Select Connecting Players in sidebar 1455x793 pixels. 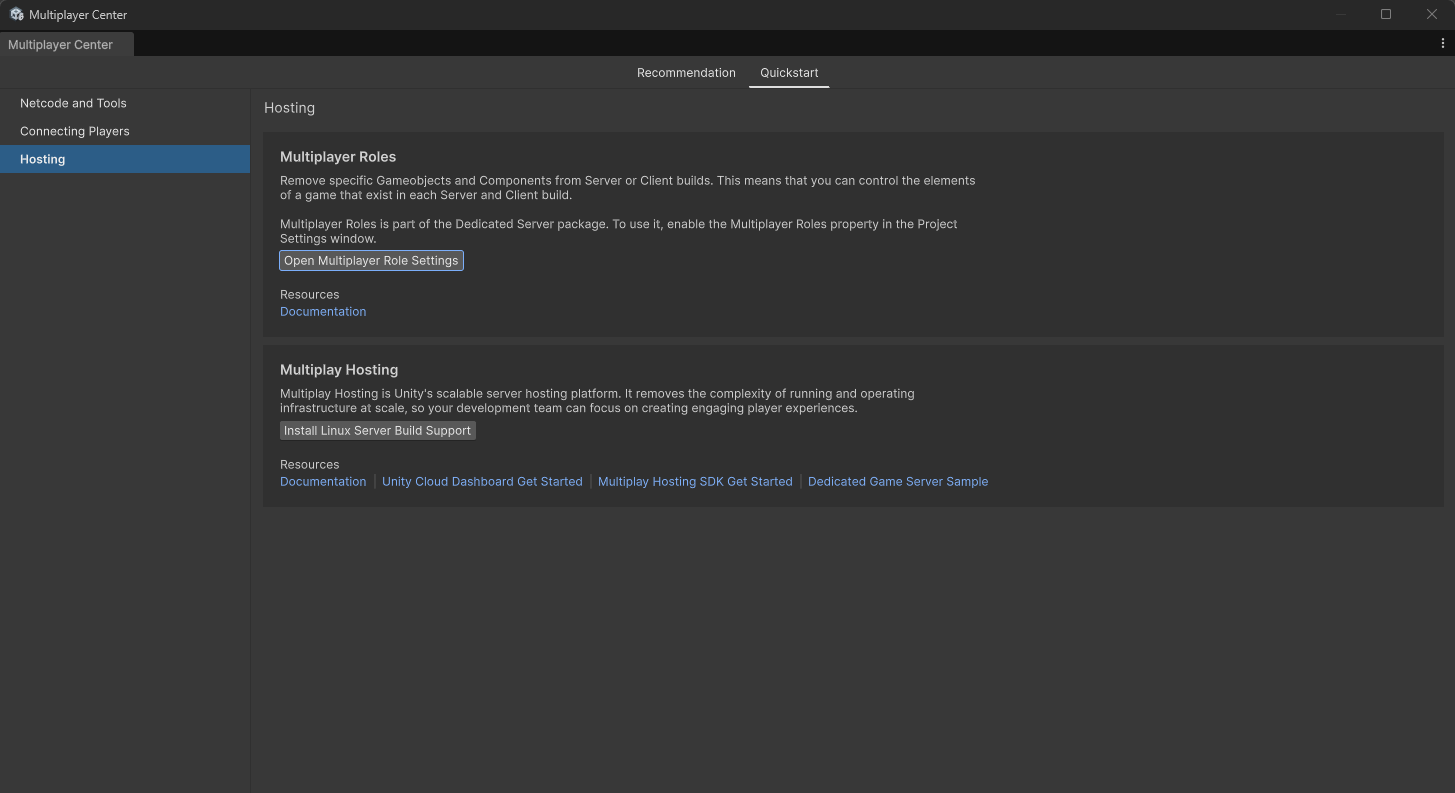pyautogui.click(x=125, y=131)
